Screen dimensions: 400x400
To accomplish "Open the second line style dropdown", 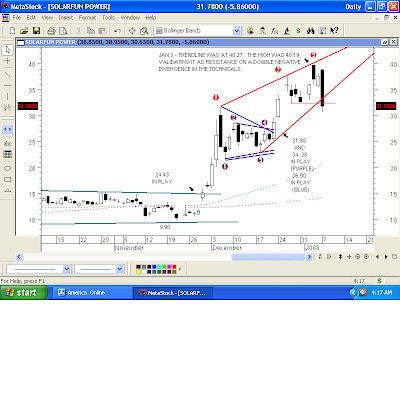I will (120, 269).
